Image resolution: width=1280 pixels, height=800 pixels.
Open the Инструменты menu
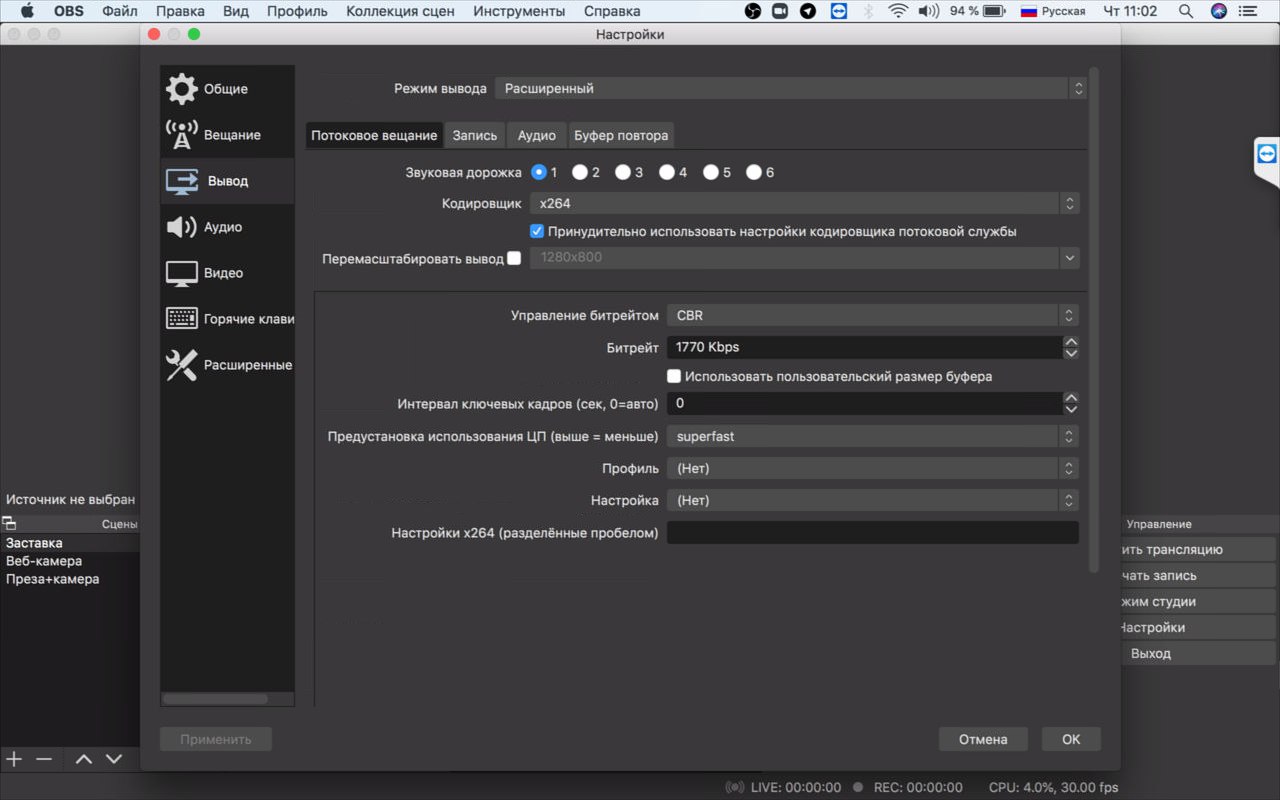pos(519,11)
